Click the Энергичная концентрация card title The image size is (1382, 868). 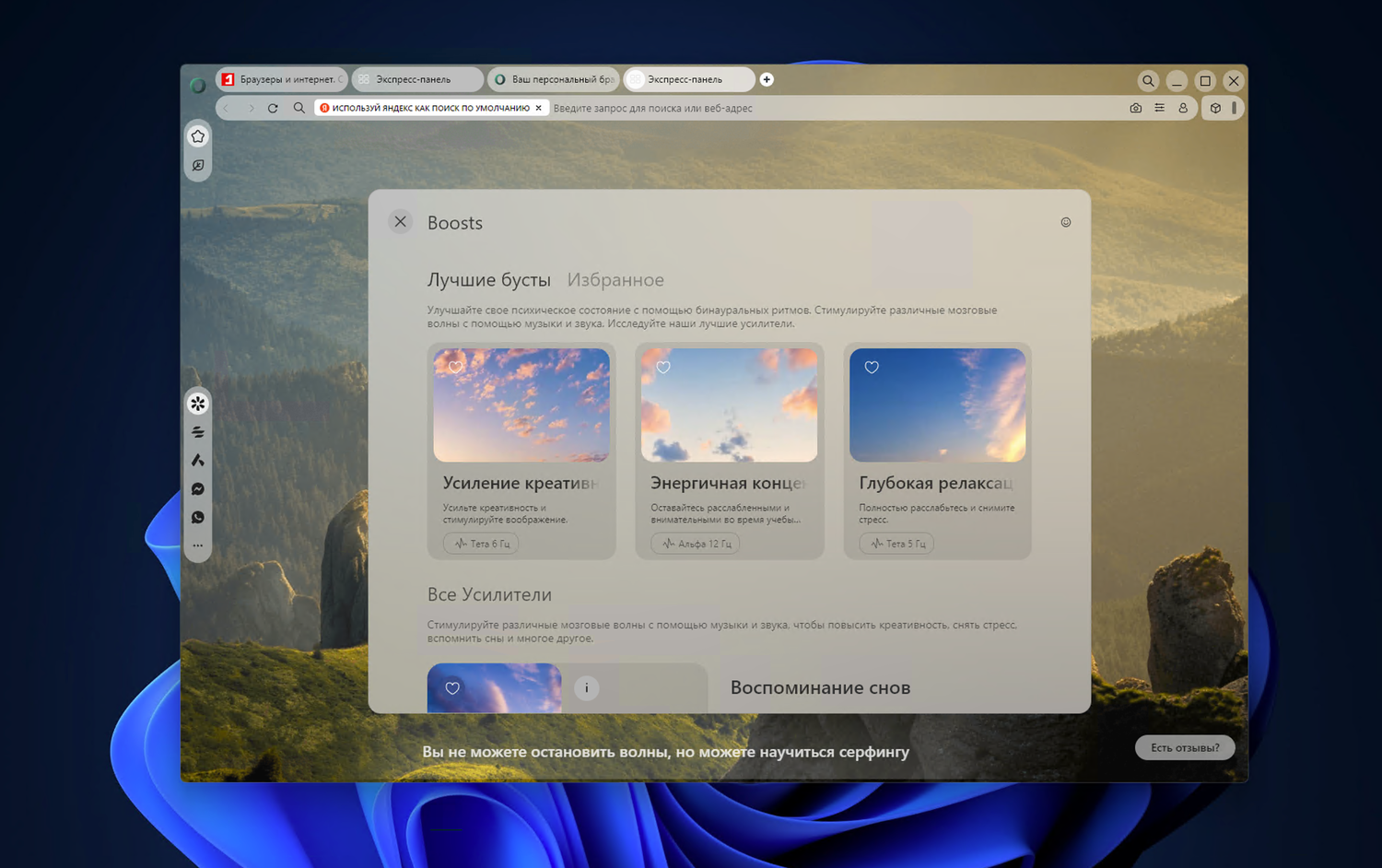[x=729, y=483]
